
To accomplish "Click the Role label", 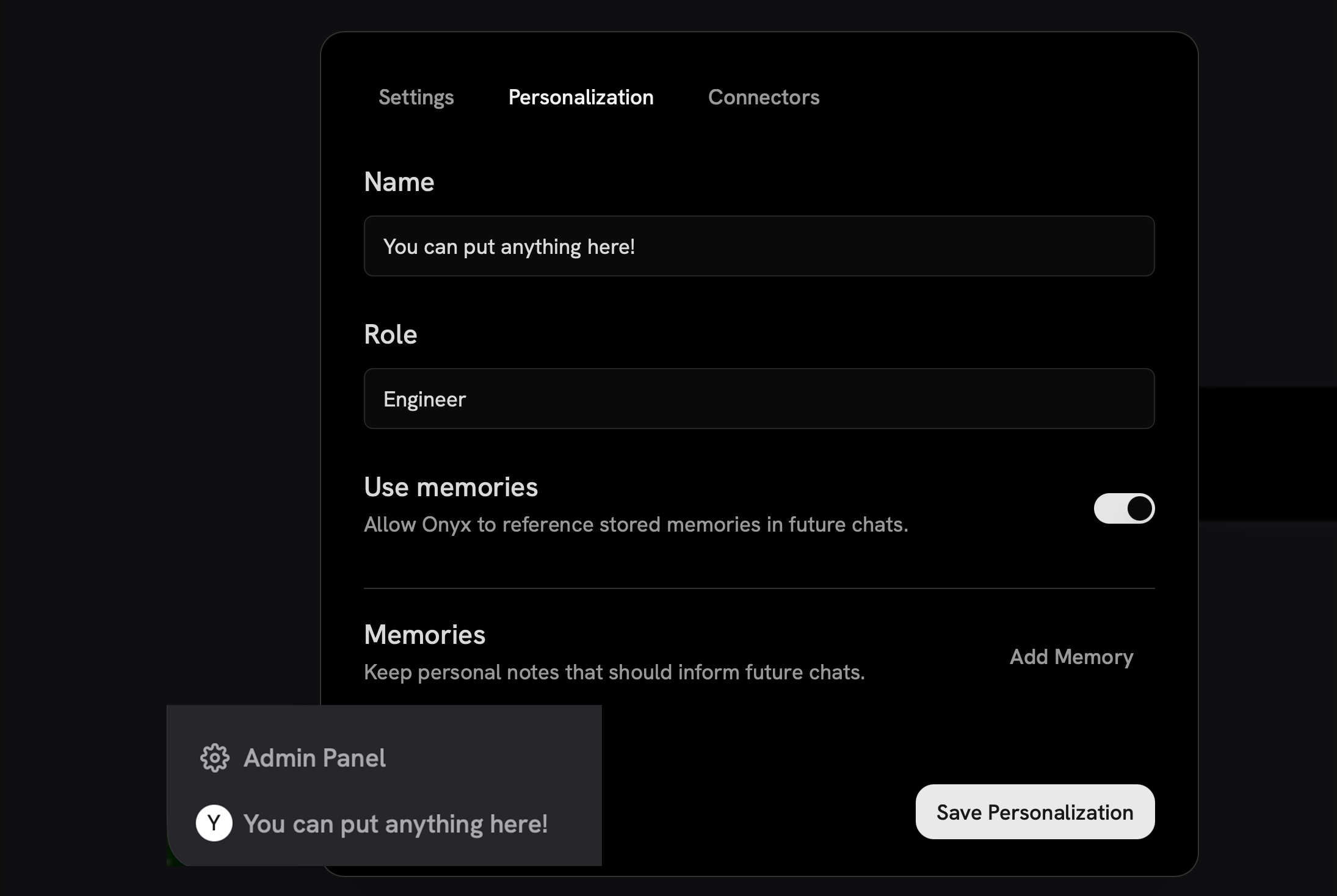I will tap(390, 334).
